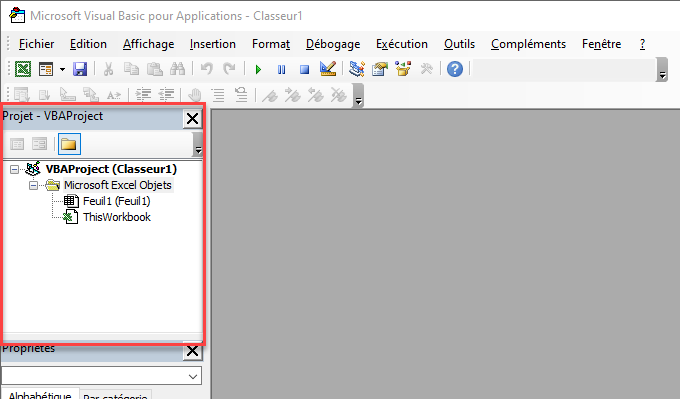Image resolution: width=680 pixels, height=399 pixels.
Task: Open the Properties Window toolbar icon
Action: coord(380,69)
